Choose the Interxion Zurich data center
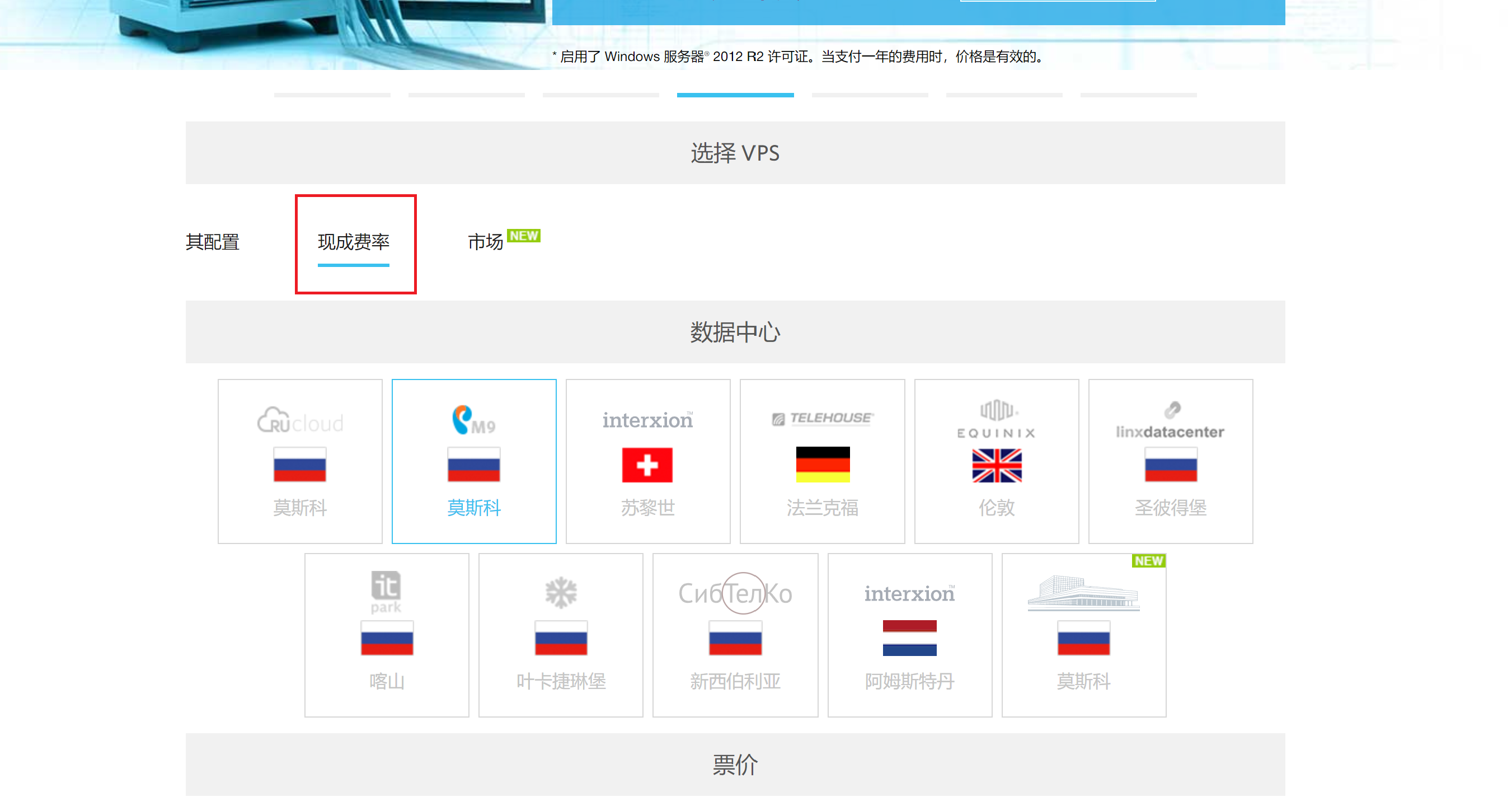 pos(647,461)
